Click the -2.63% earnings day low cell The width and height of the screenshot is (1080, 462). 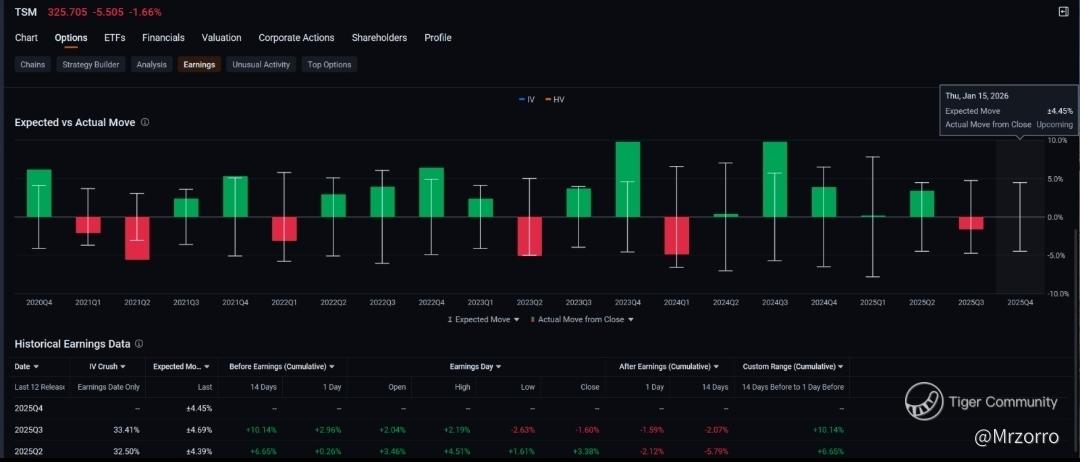coord(523,430)
